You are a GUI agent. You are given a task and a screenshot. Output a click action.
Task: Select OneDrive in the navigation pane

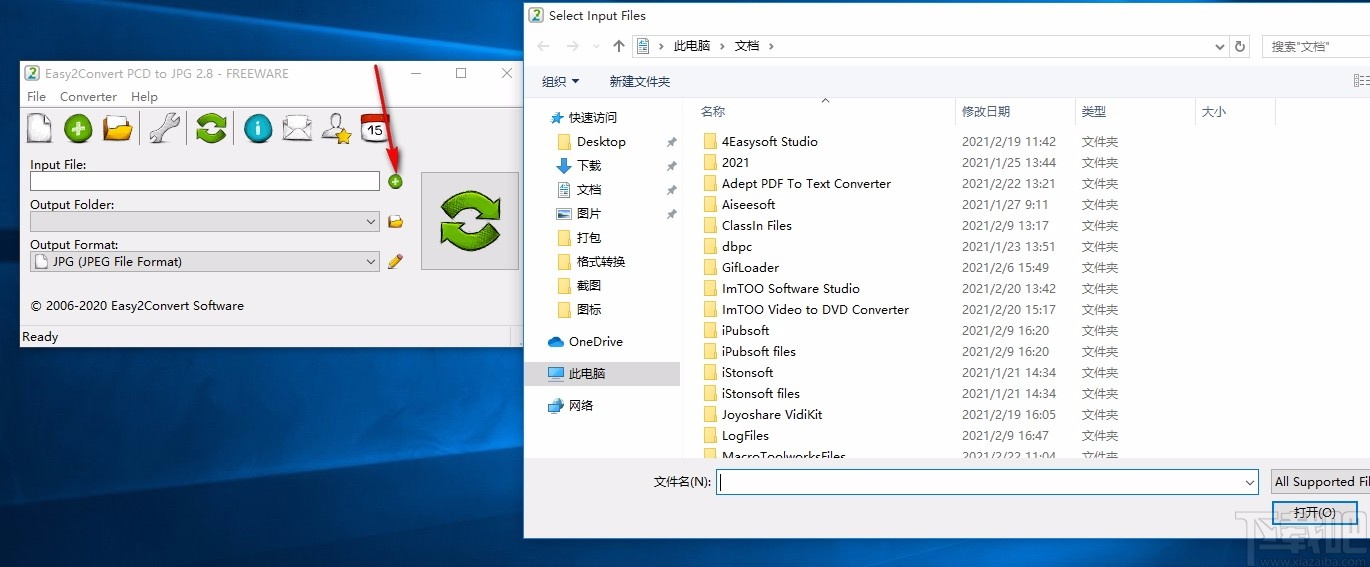595,342
